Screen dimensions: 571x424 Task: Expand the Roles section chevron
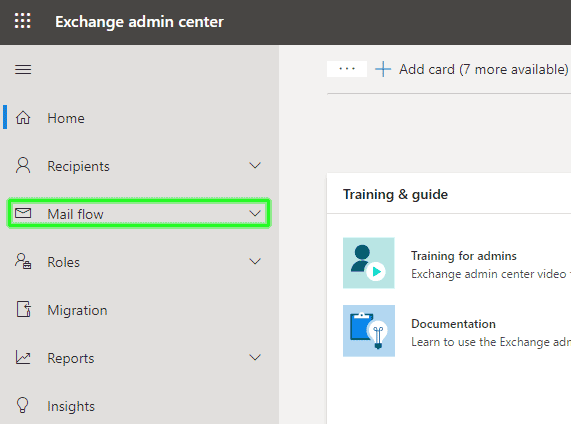[255, 262]
